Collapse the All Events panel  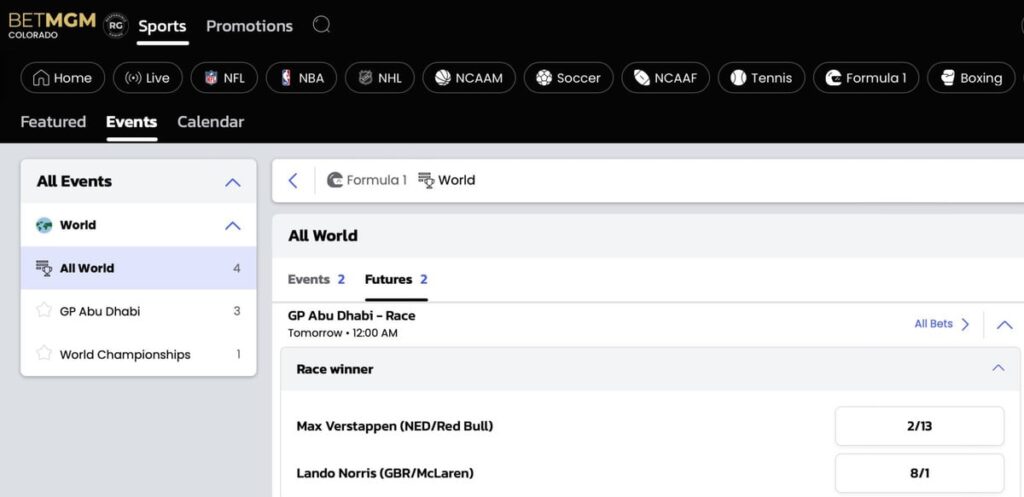(232, 182)
